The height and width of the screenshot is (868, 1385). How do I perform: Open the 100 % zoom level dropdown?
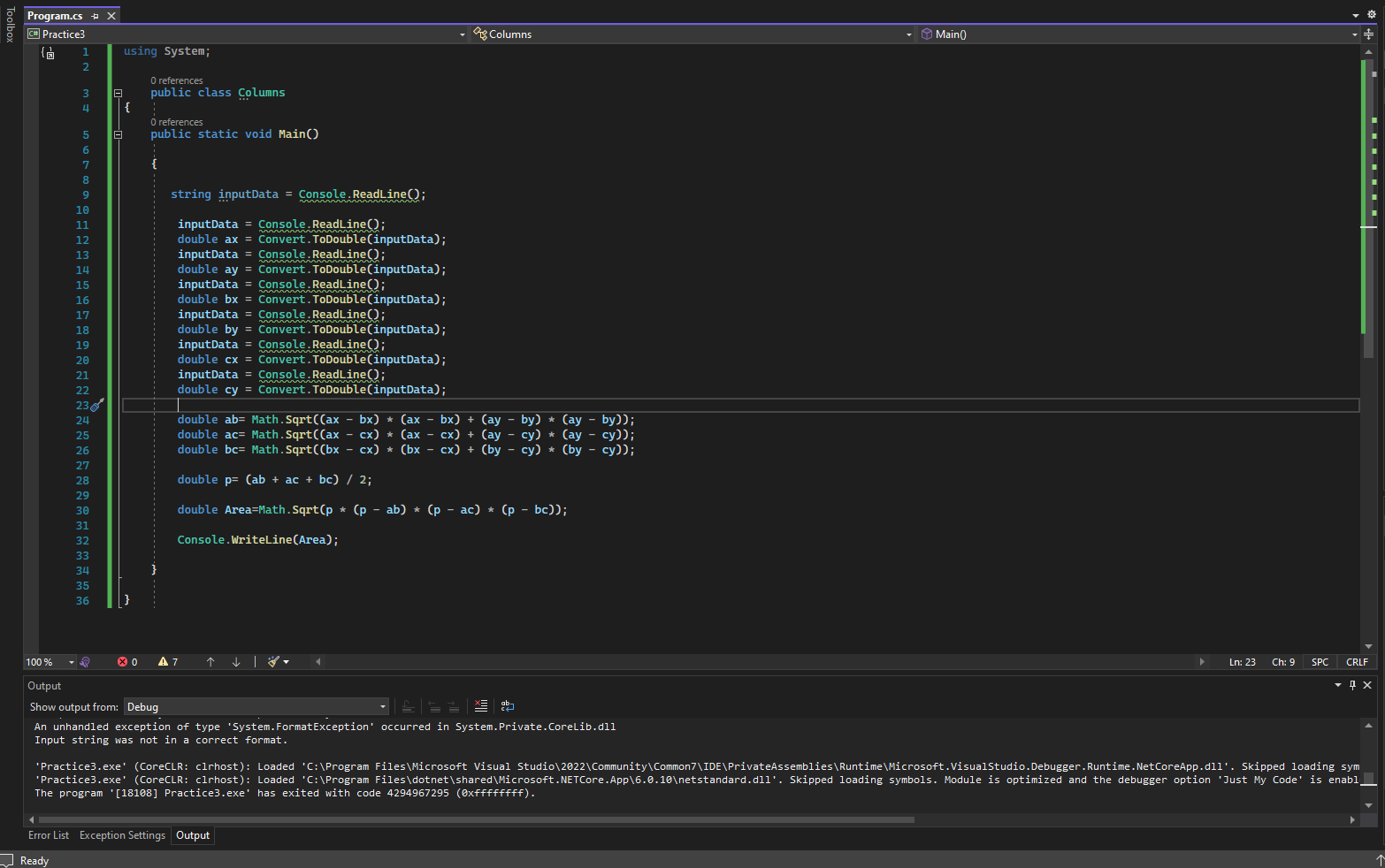click(x=71, y=662)
